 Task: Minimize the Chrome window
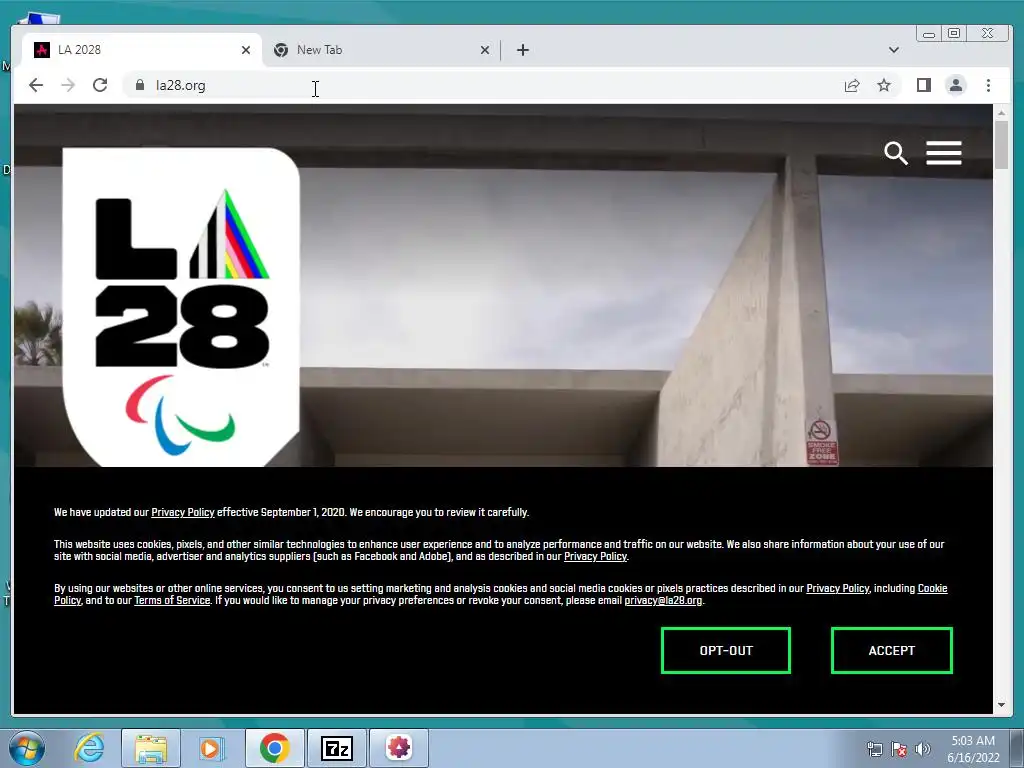click(929, 33)
